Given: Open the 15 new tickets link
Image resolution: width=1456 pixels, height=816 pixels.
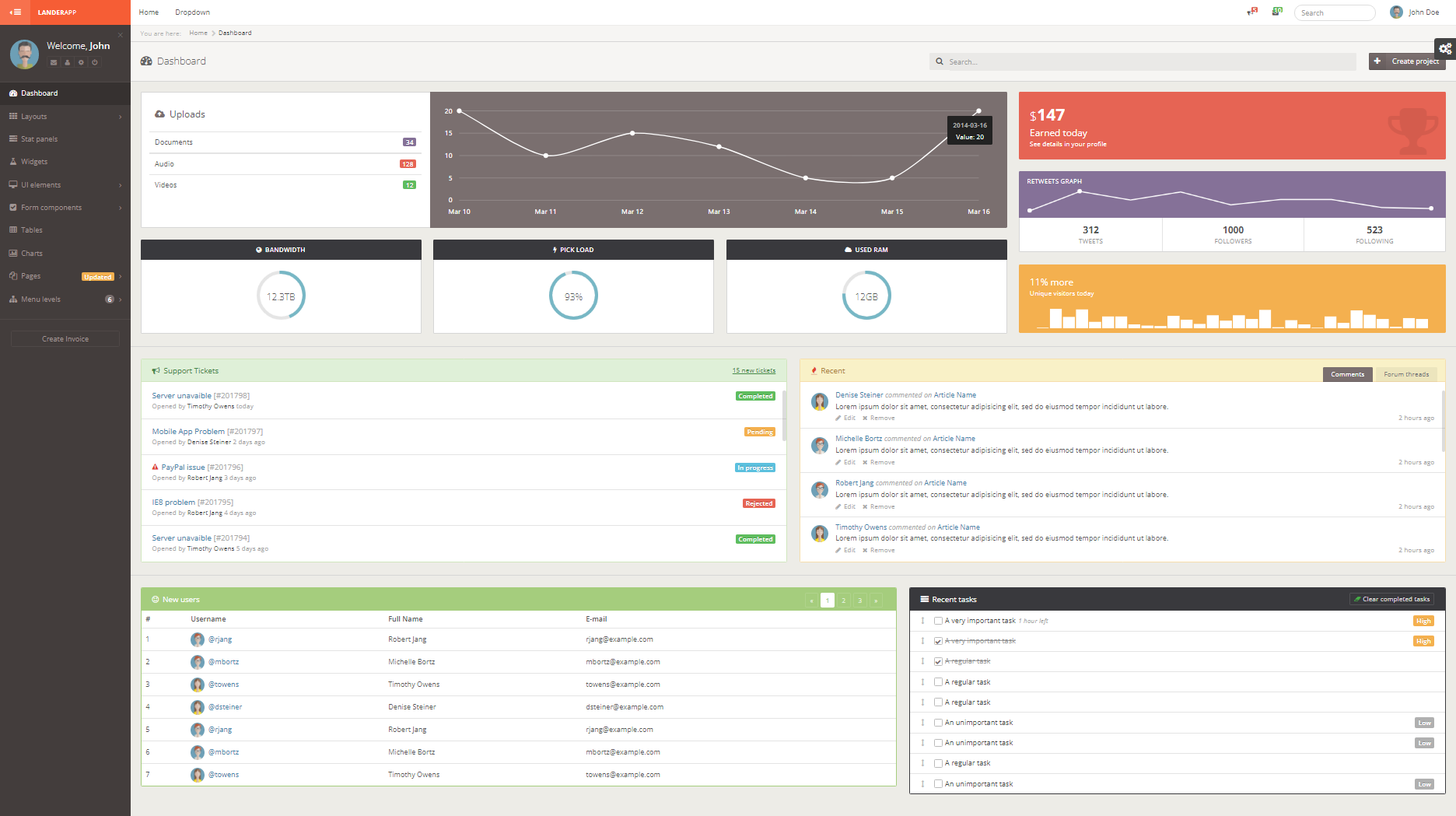Looking at the screenshot, I should pos(754,371).
